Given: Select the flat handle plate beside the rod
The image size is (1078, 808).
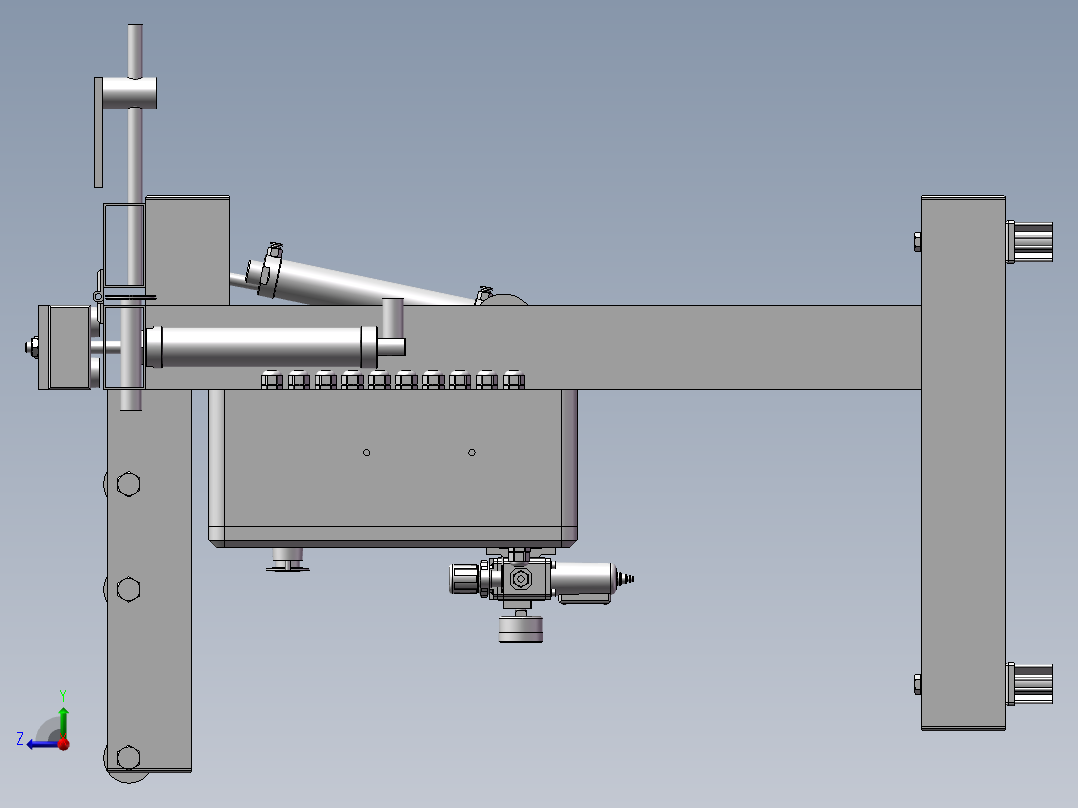Looking at the screenshot, I should [98, 132].
